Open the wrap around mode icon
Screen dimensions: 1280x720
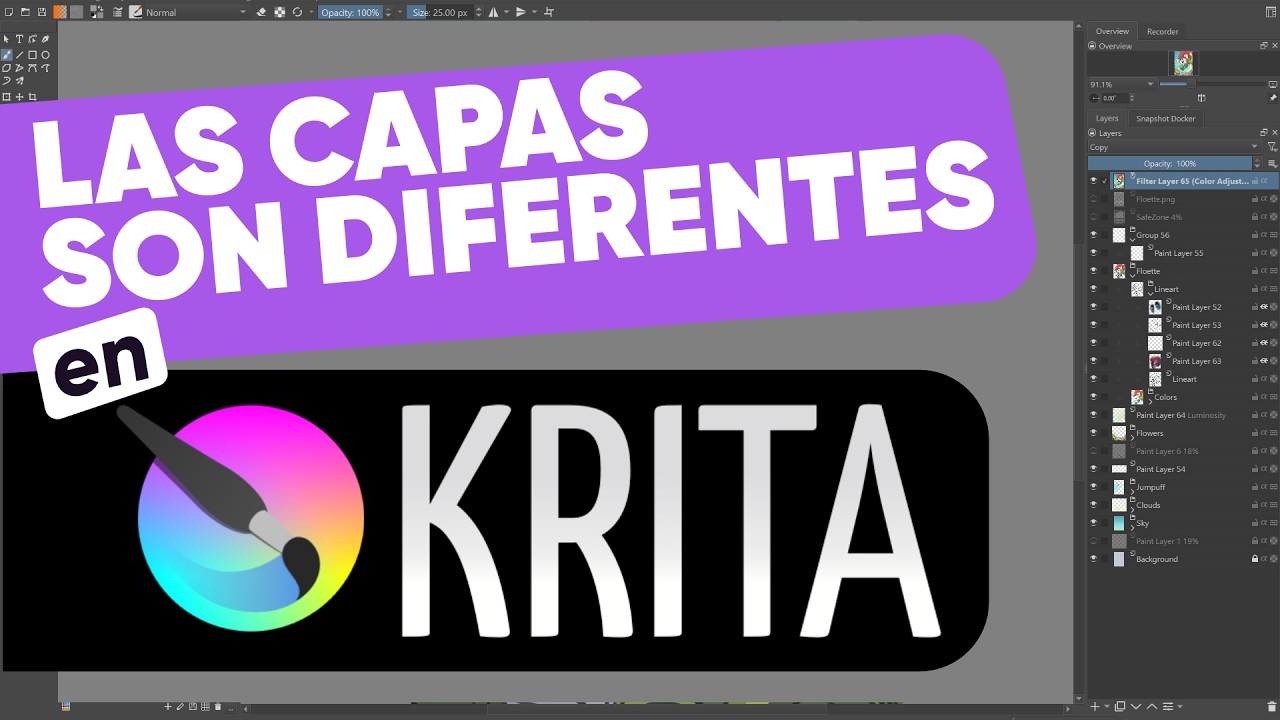(x=549, y=12)
